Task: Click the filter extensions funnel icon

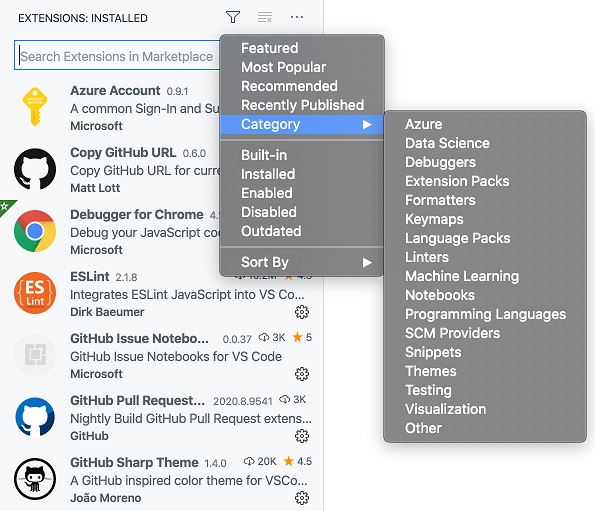Action: tap(233, 17)
